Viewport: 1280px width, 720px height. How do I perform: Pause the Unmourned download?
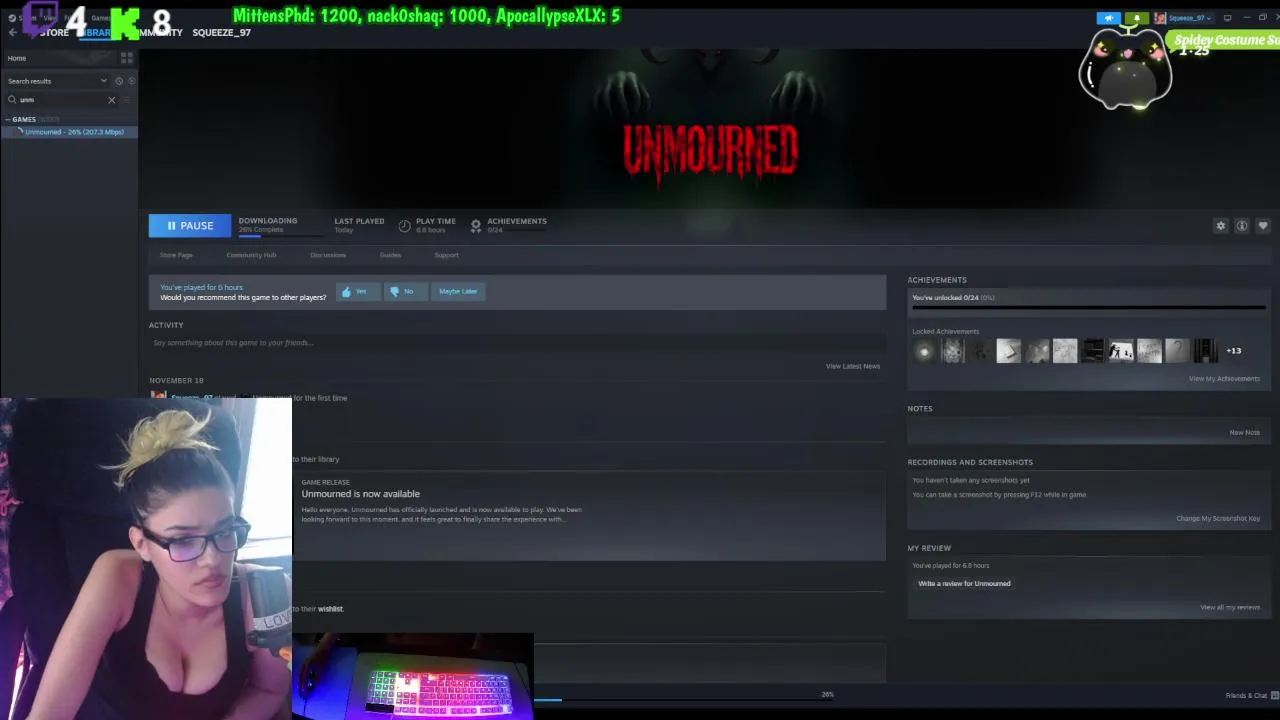tap(190, 226)
